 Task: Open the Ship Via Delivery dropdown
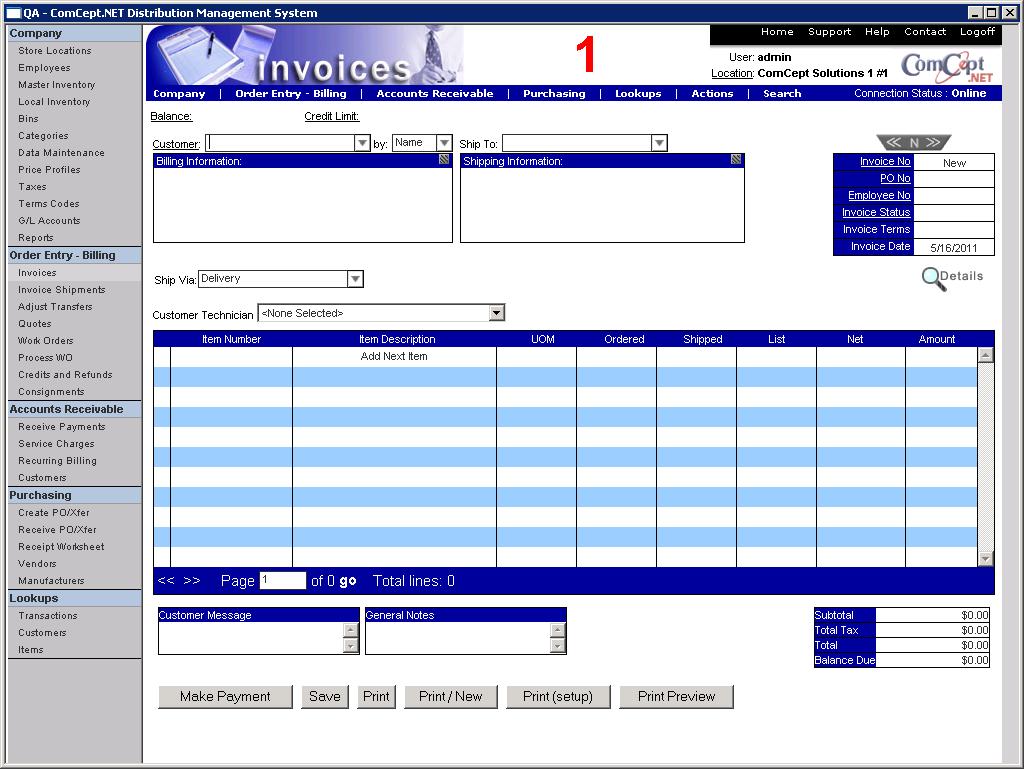coord(355,279)
